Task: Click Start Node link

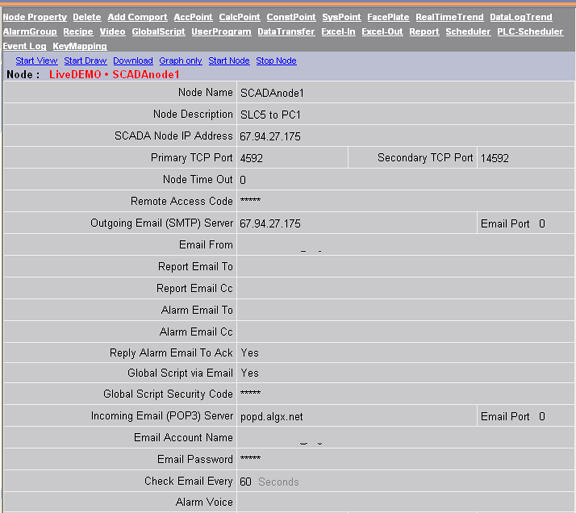Action: pos(229,61)
